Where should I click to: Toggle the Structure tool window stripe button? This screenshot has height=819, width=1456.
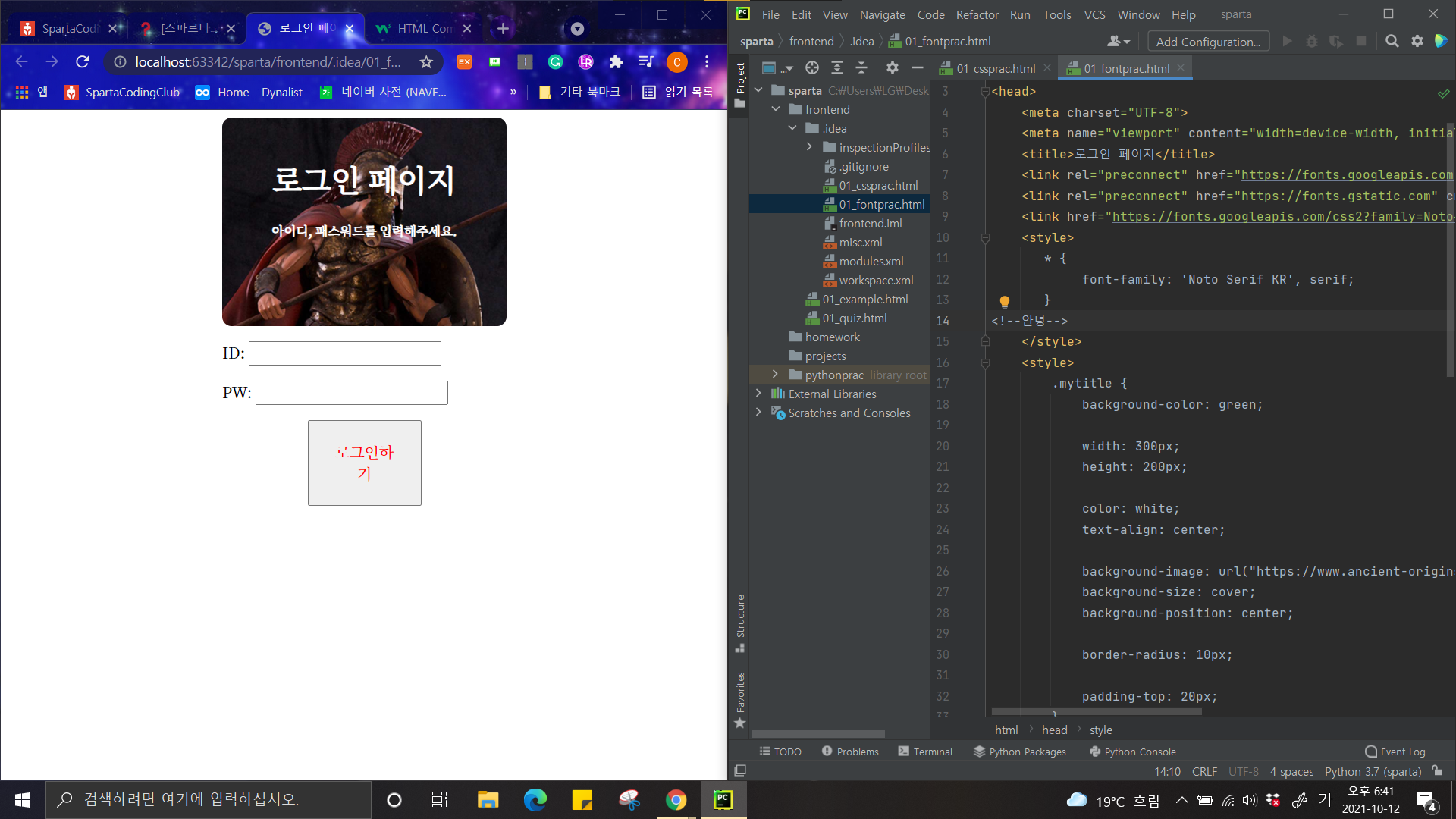[740, 623]
